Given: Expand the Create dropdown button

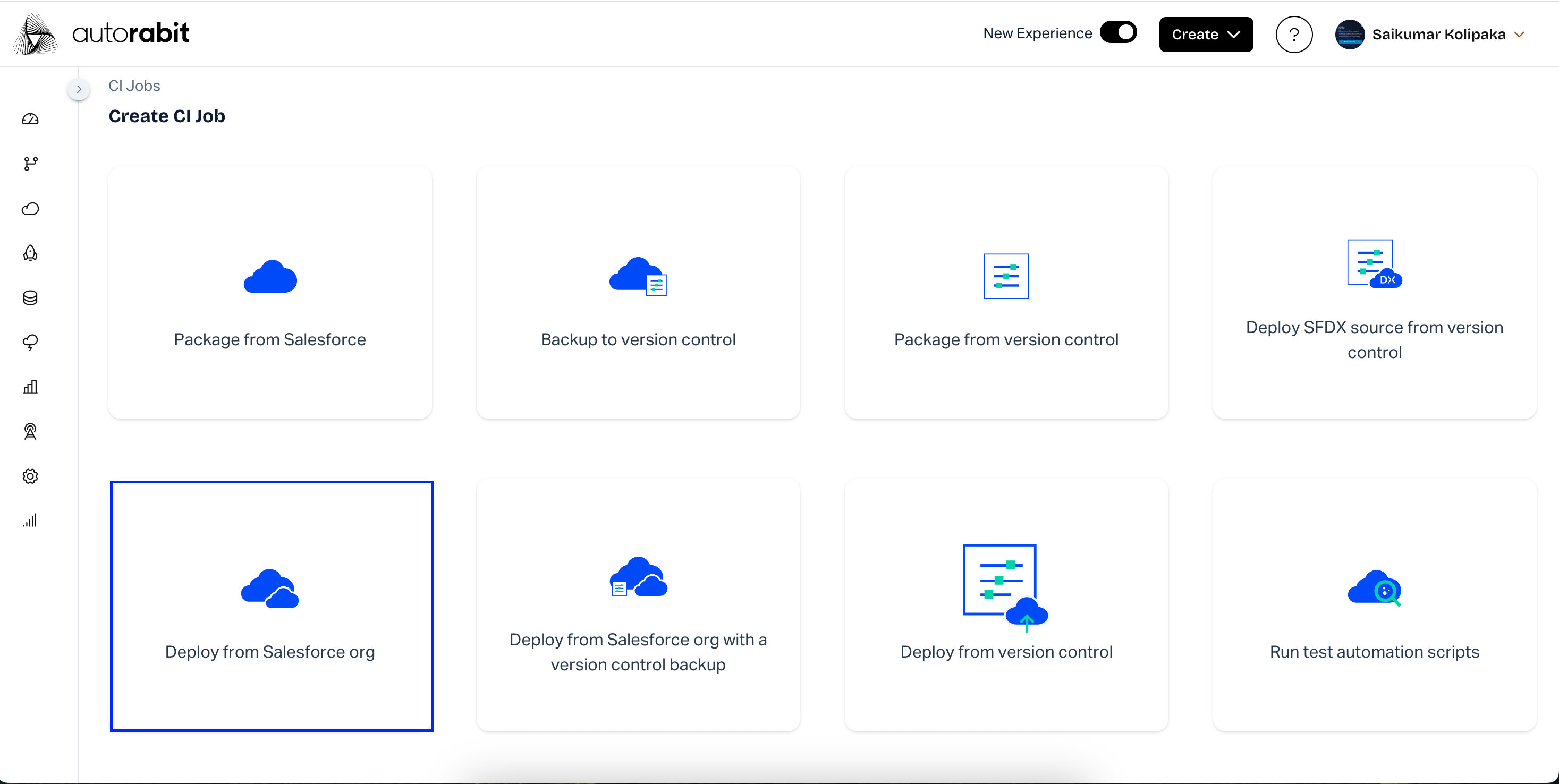Looking at the screenshot, I should tap(1206, 35).
